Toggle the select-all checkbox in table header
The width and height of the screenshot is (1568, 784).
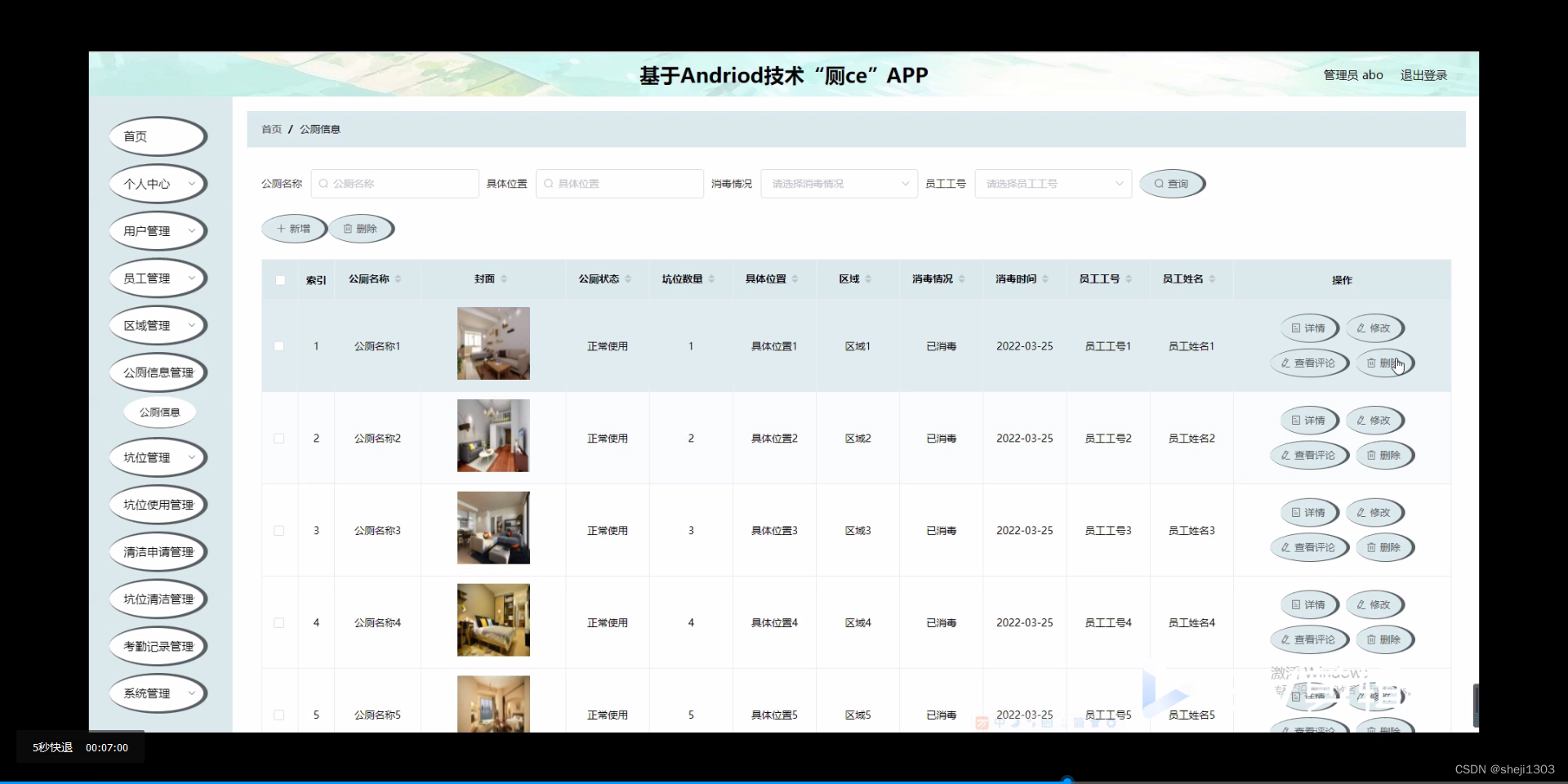coord(280,280)
